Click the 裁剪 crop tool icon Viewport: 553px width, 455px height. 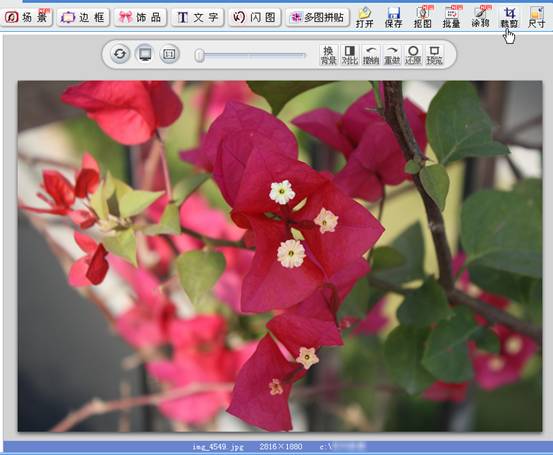(x=509, y=18)
